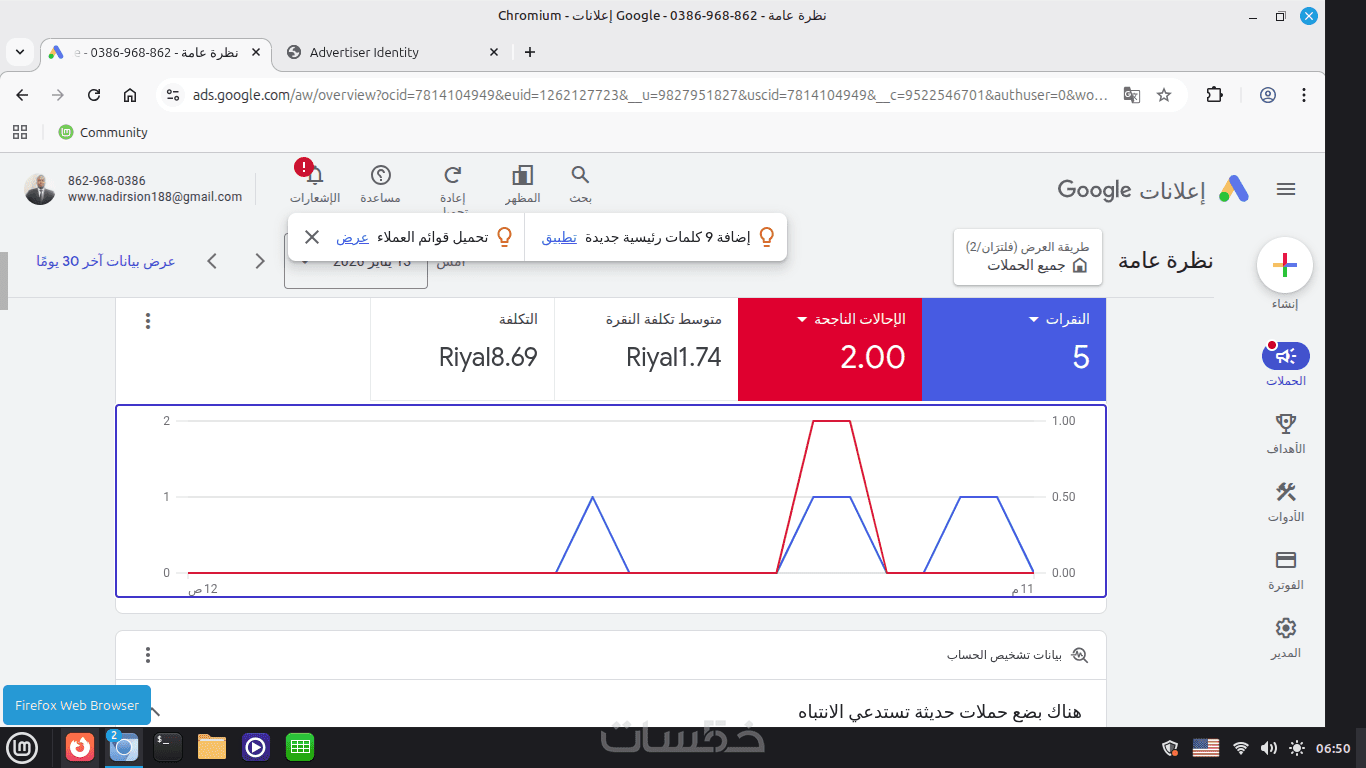
Task: Click the refresh (إعادة تحميل) icon in Ads header
Action: click(x=453, y=176)
